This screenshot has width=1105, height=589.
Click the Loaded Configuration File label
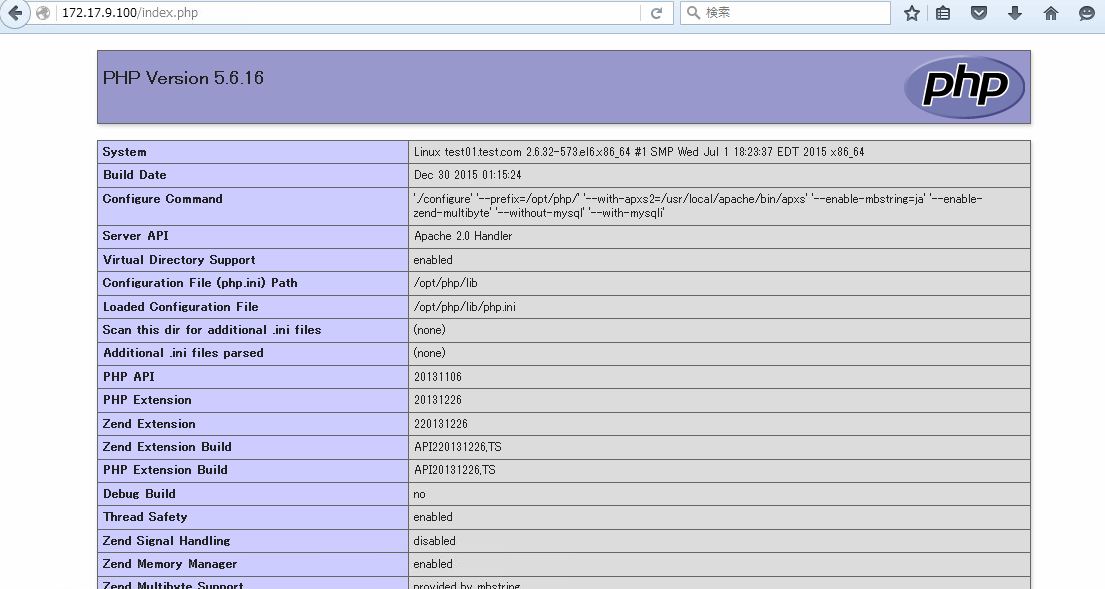coord(180,306)
